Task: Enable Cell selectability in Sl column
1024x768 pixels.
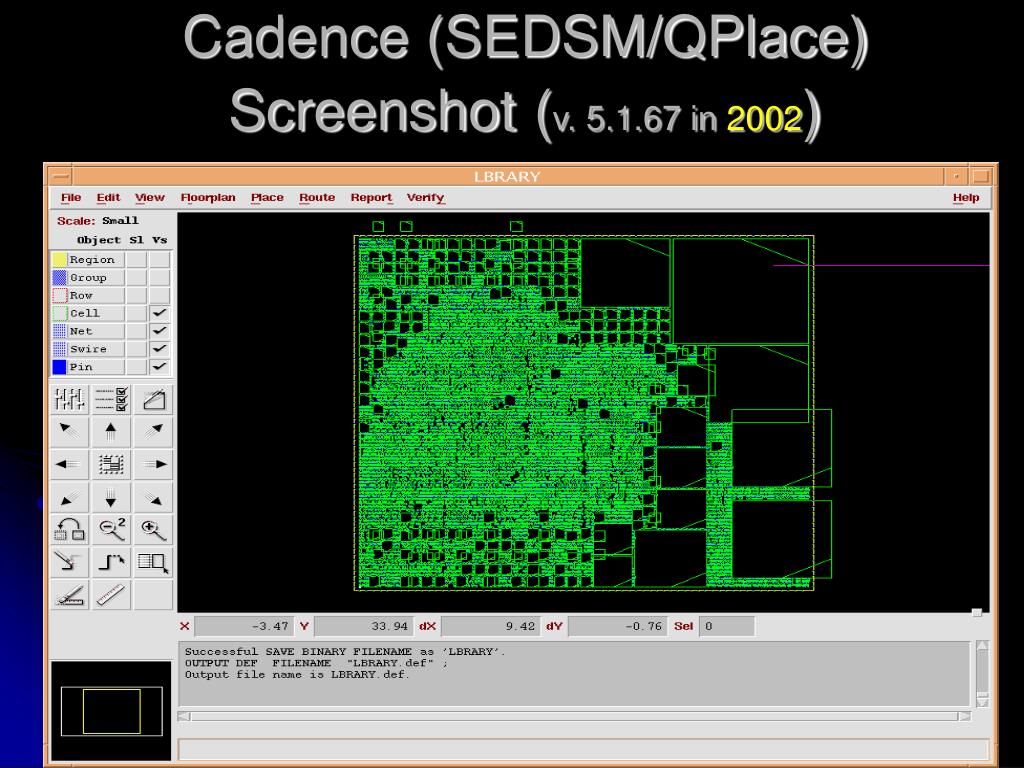Action: click(x=136, y=313)
